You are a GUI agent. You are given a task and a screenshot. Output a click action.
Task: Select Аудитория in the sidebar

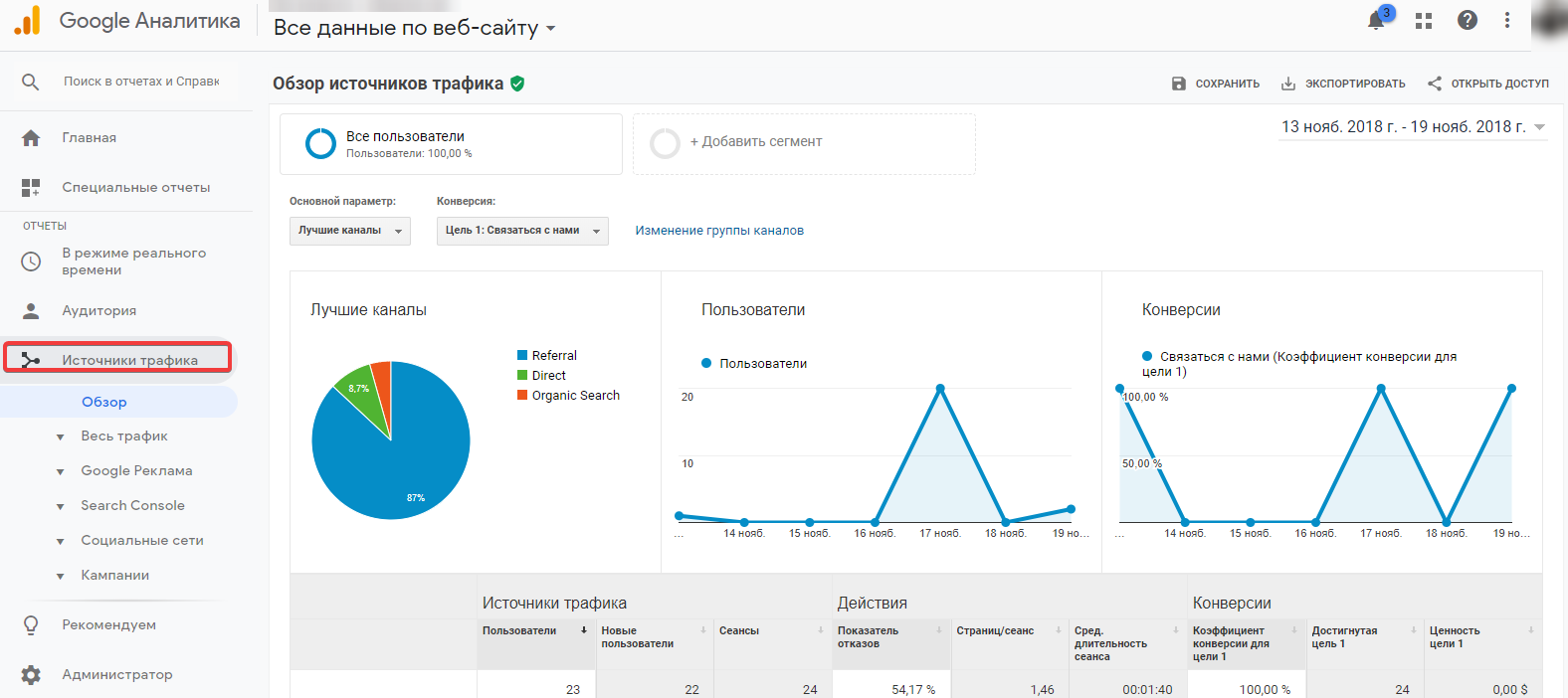(99, 311)
